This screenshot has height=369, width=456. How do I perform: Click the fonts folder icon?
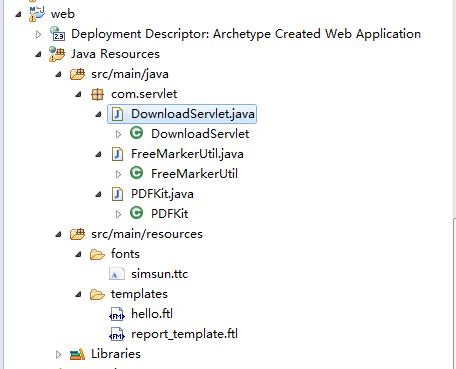click(x=97, y=255)
